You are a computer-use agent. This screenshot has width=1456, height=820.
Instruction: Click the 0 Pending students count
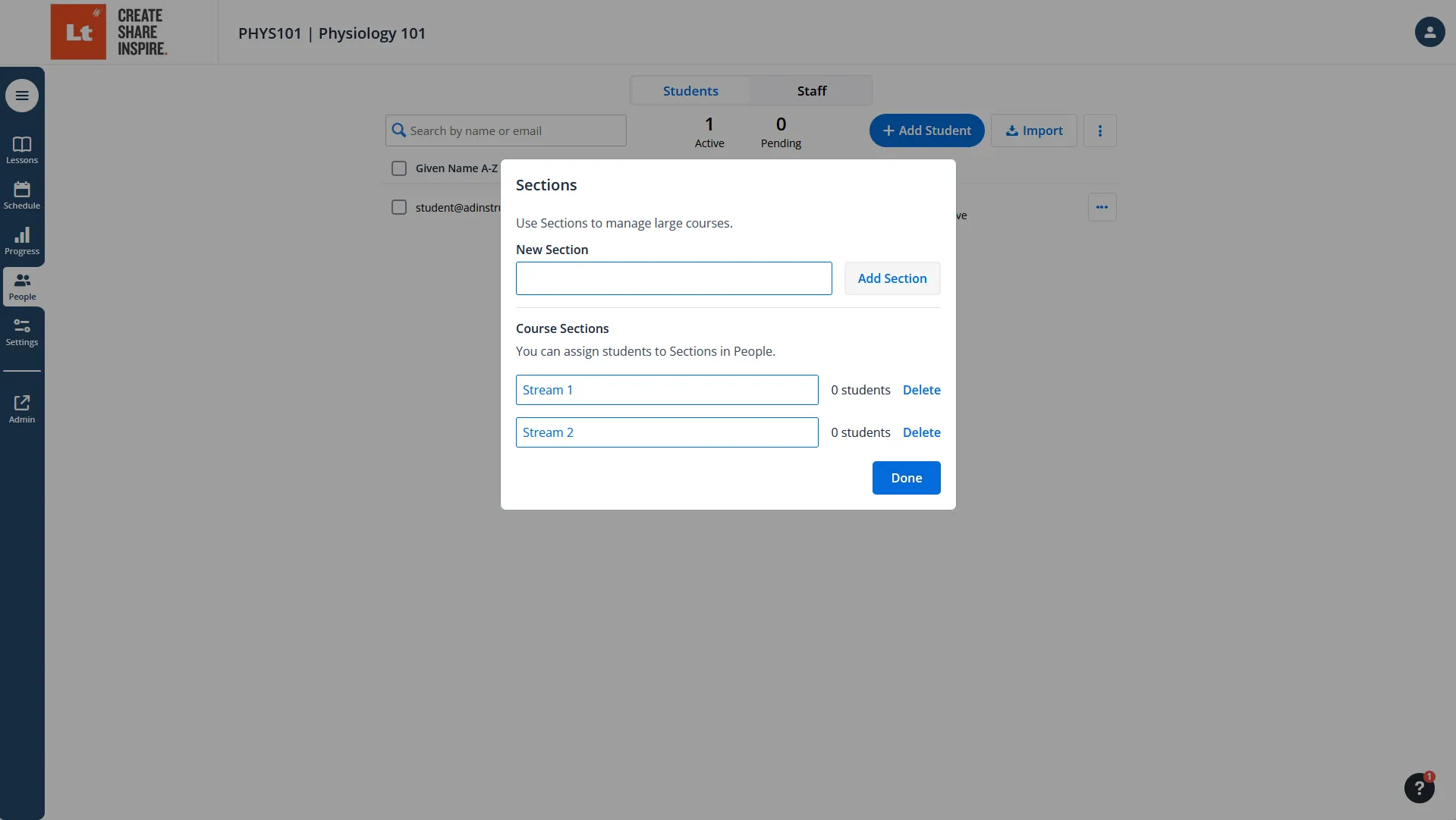781,132
